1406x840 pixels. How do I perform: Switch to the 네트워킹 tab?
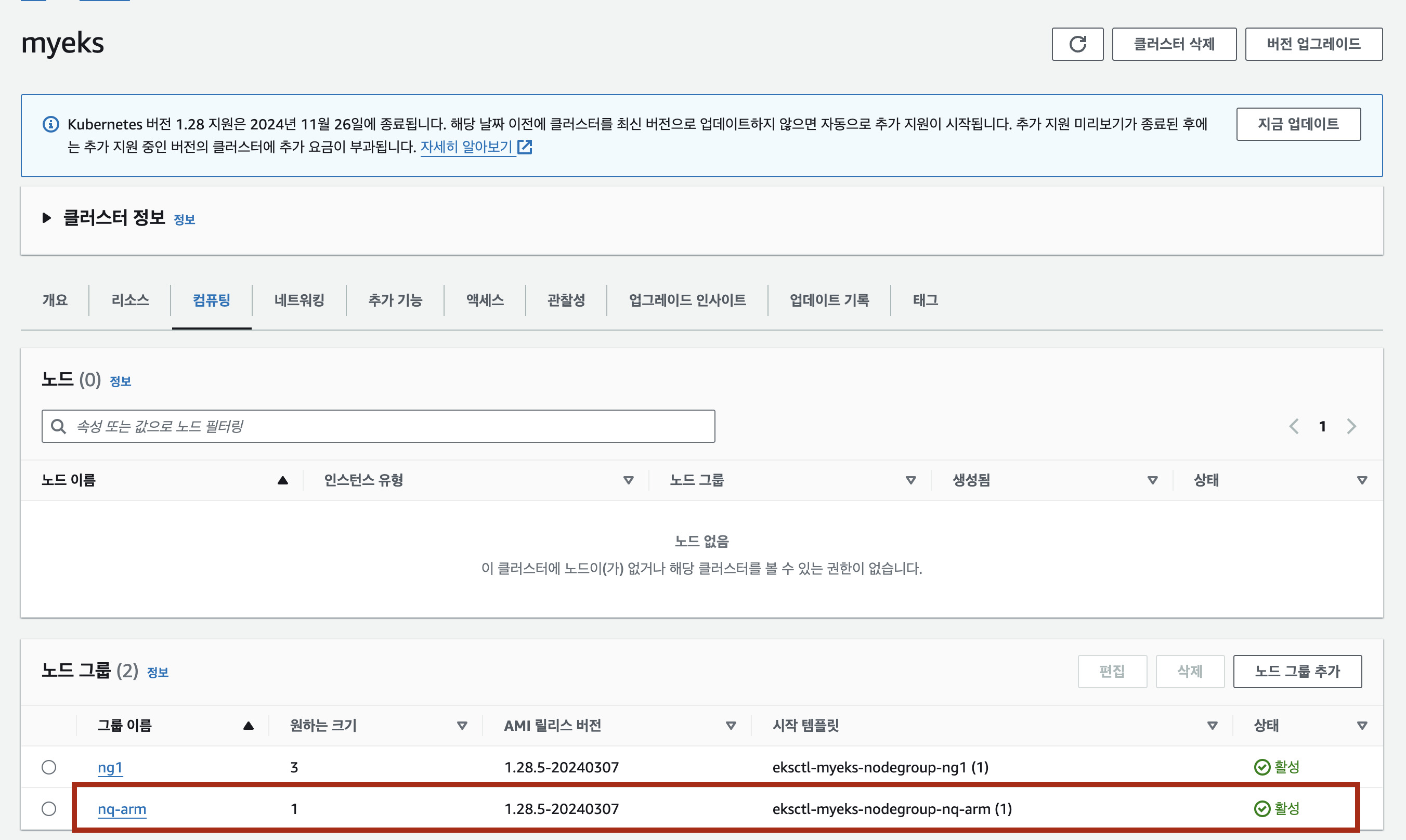pos(299,300)
